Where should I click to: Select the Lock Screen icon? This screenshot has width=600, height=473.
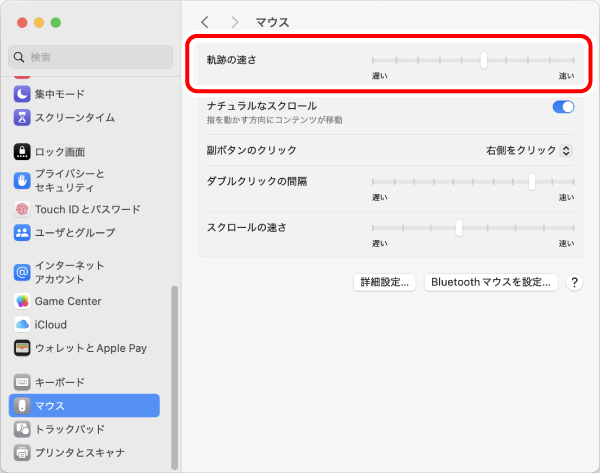coord(22,152)
